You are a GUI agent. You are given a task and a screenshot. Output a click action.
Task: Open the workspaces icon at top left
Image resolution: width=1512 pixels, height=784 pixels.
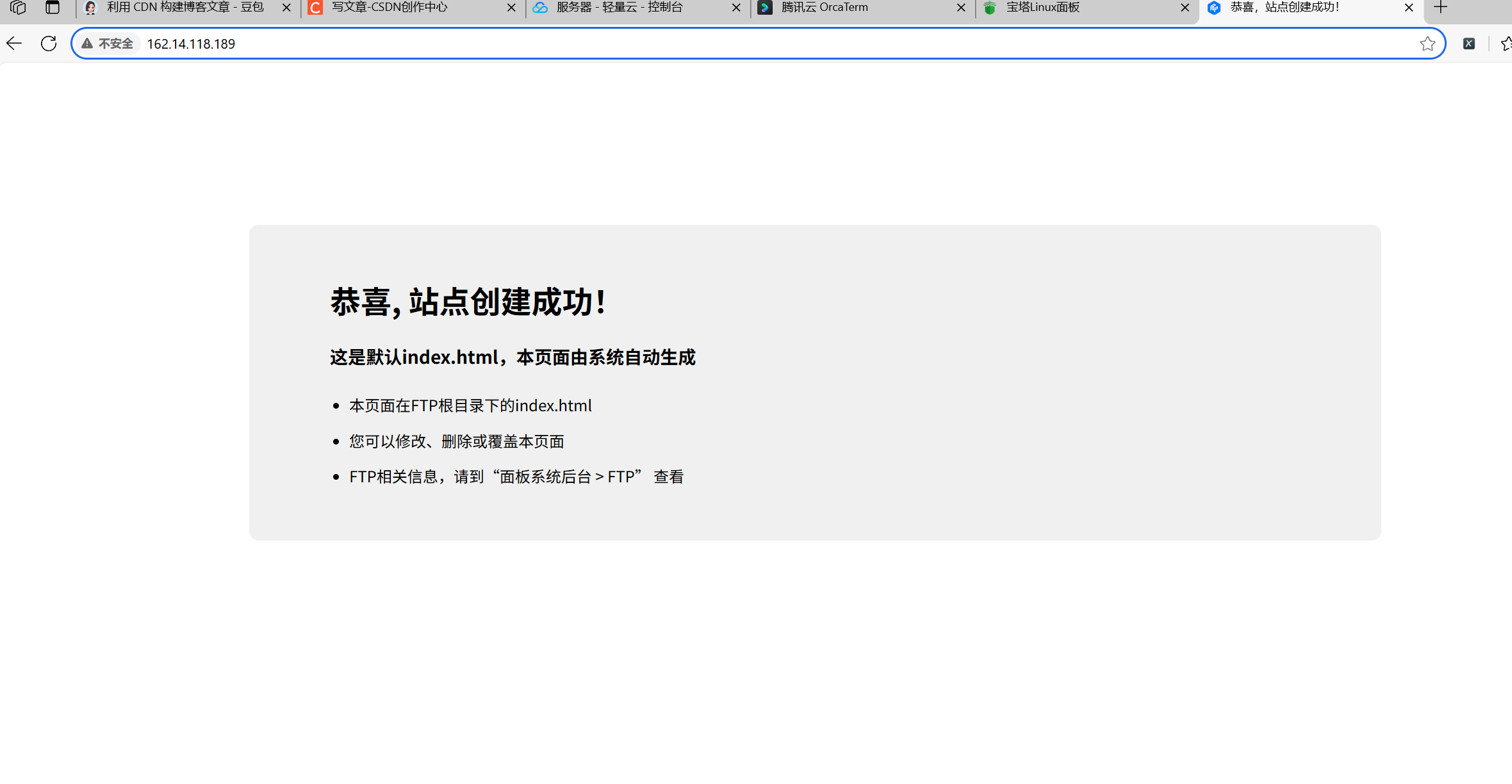18,8
